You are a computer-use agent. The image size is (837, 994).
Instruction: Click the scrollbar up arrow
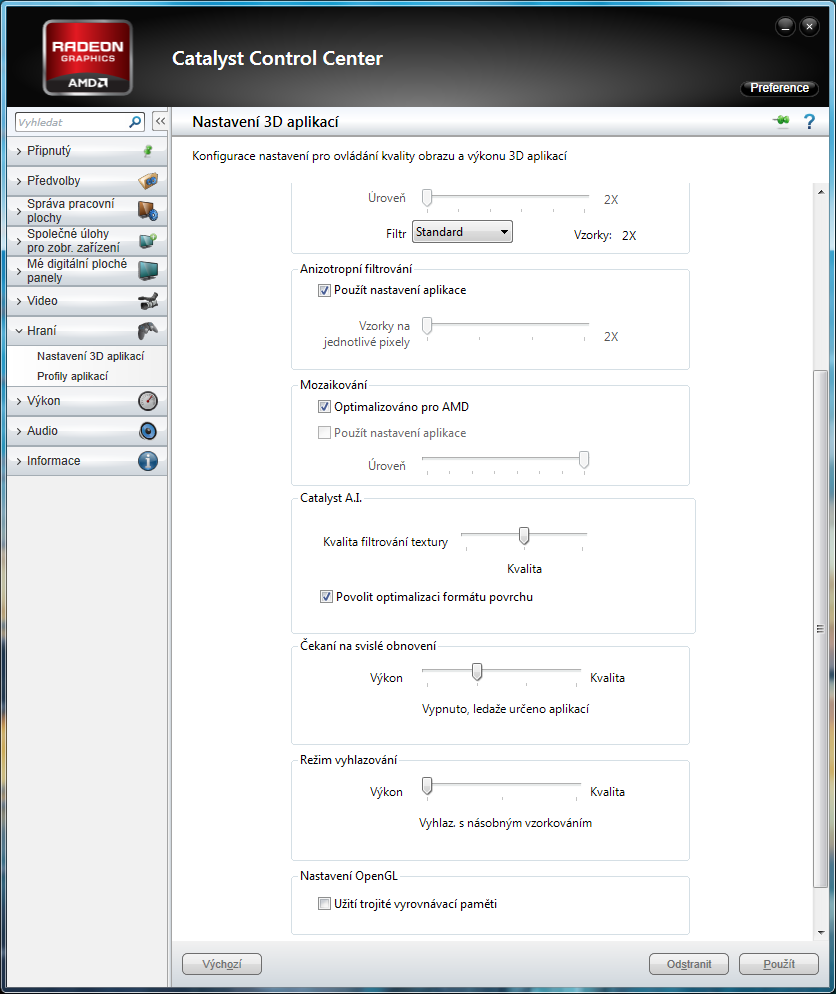tap(821, 191)
